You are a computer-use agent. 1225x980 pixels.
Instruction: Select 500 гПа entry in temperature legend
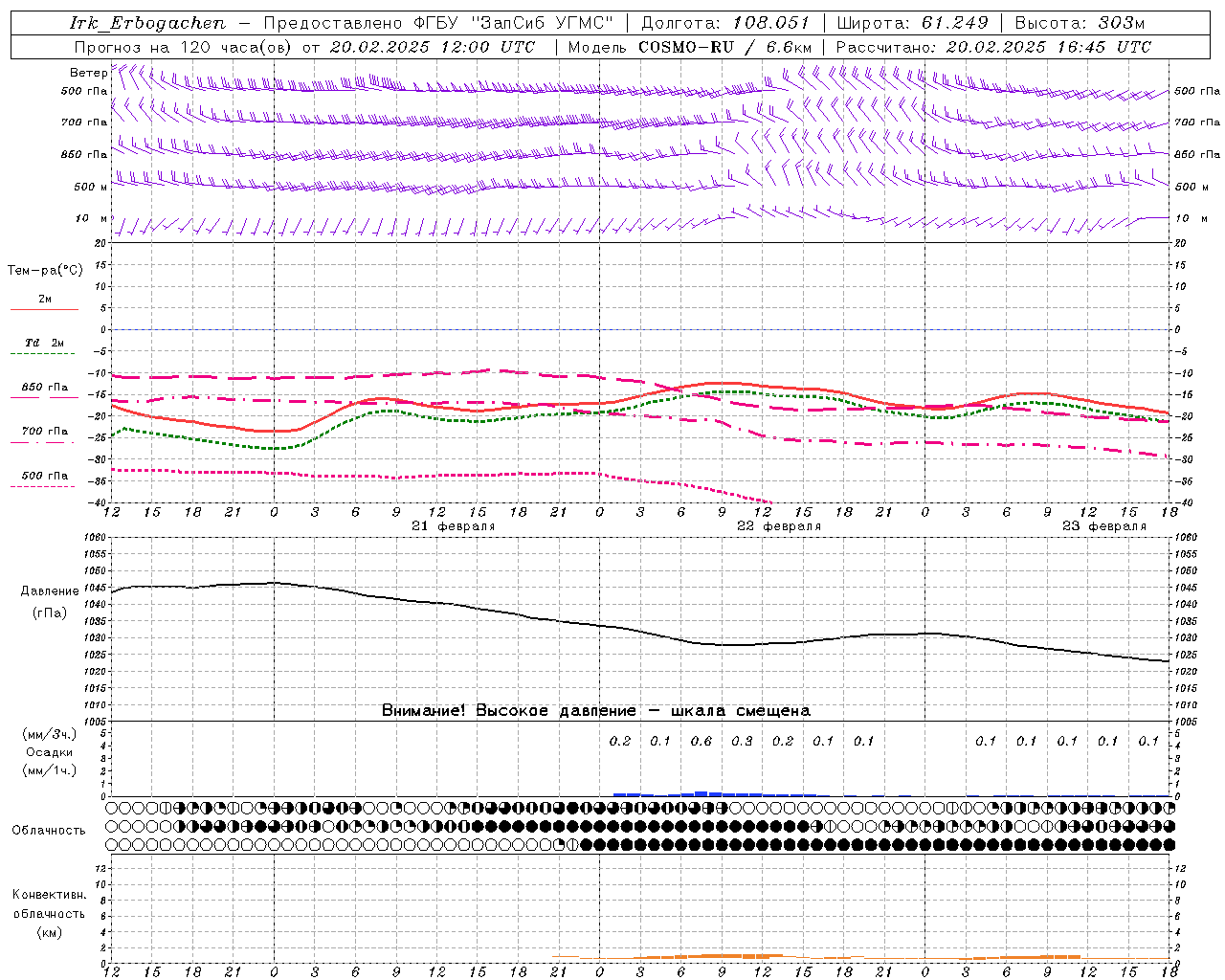point(45,476)
